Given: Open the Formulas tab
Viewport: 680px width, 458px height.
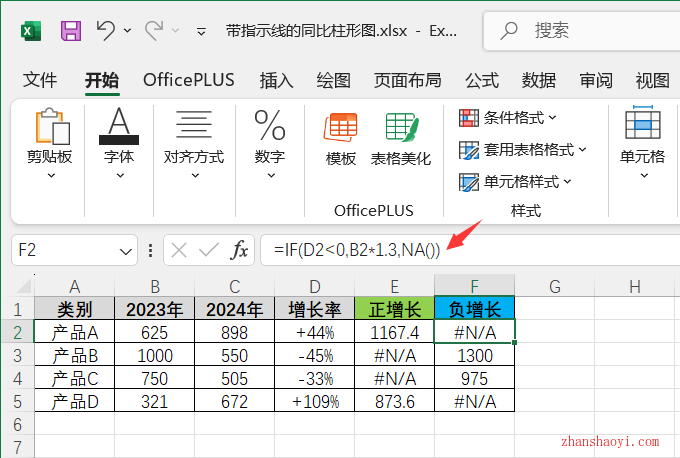Looking at the screenshot, I should [482, 80].
